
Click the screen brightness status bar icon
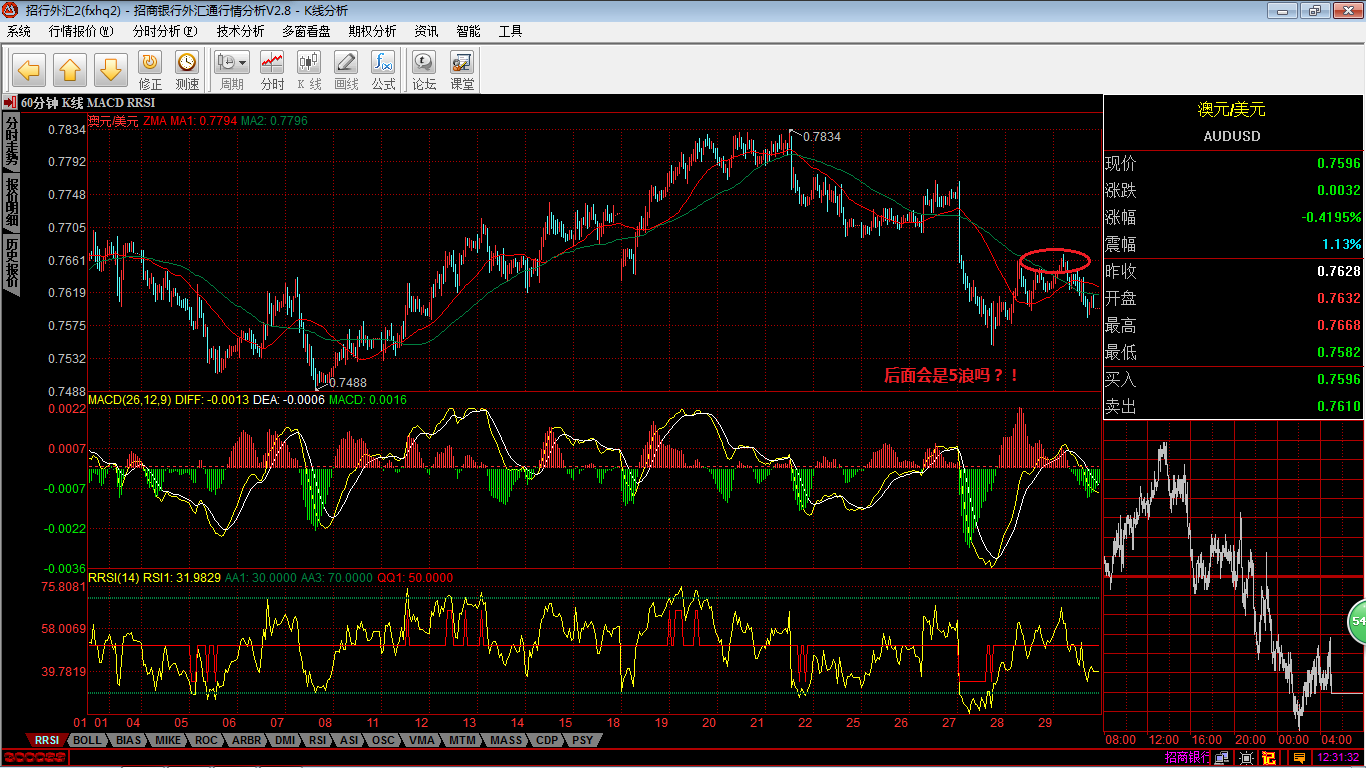(1246, 758)
